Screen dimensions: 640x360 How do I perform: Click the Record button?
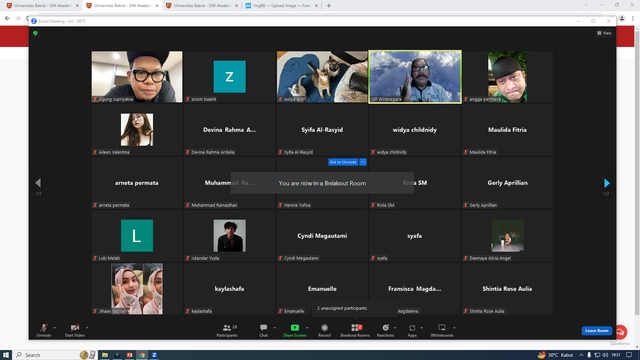(x=324, y=330)
